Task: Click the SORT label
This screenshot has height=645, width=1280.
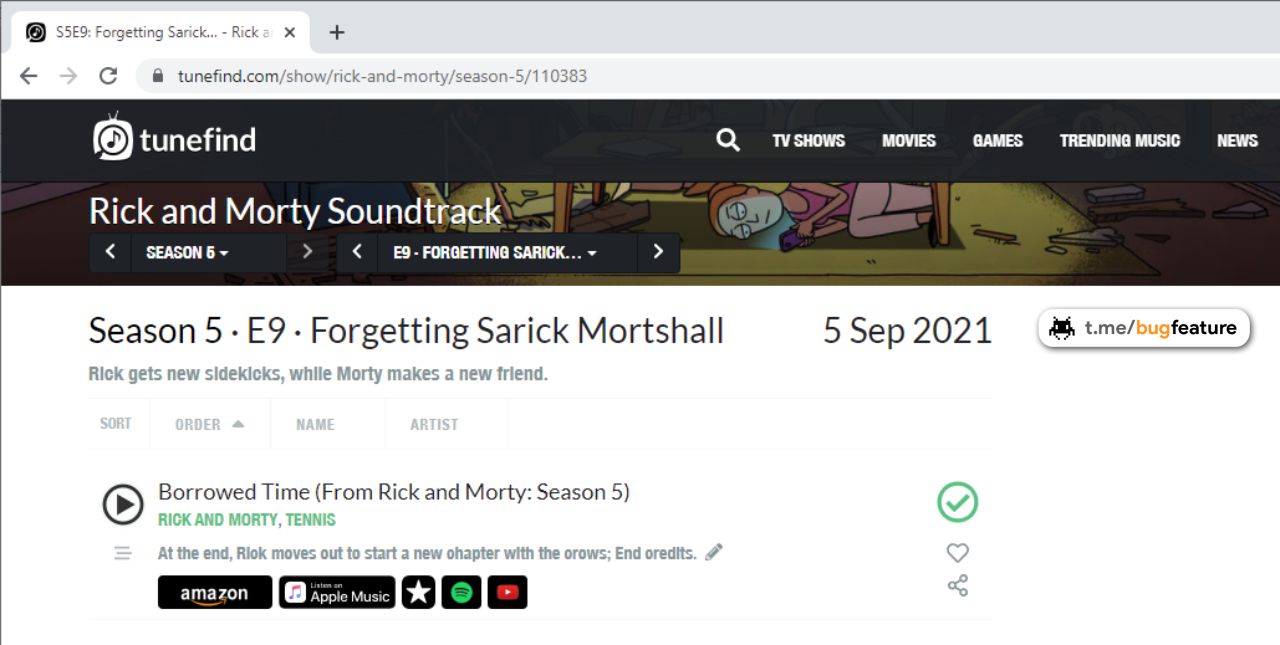Action: tap(115, 424)
